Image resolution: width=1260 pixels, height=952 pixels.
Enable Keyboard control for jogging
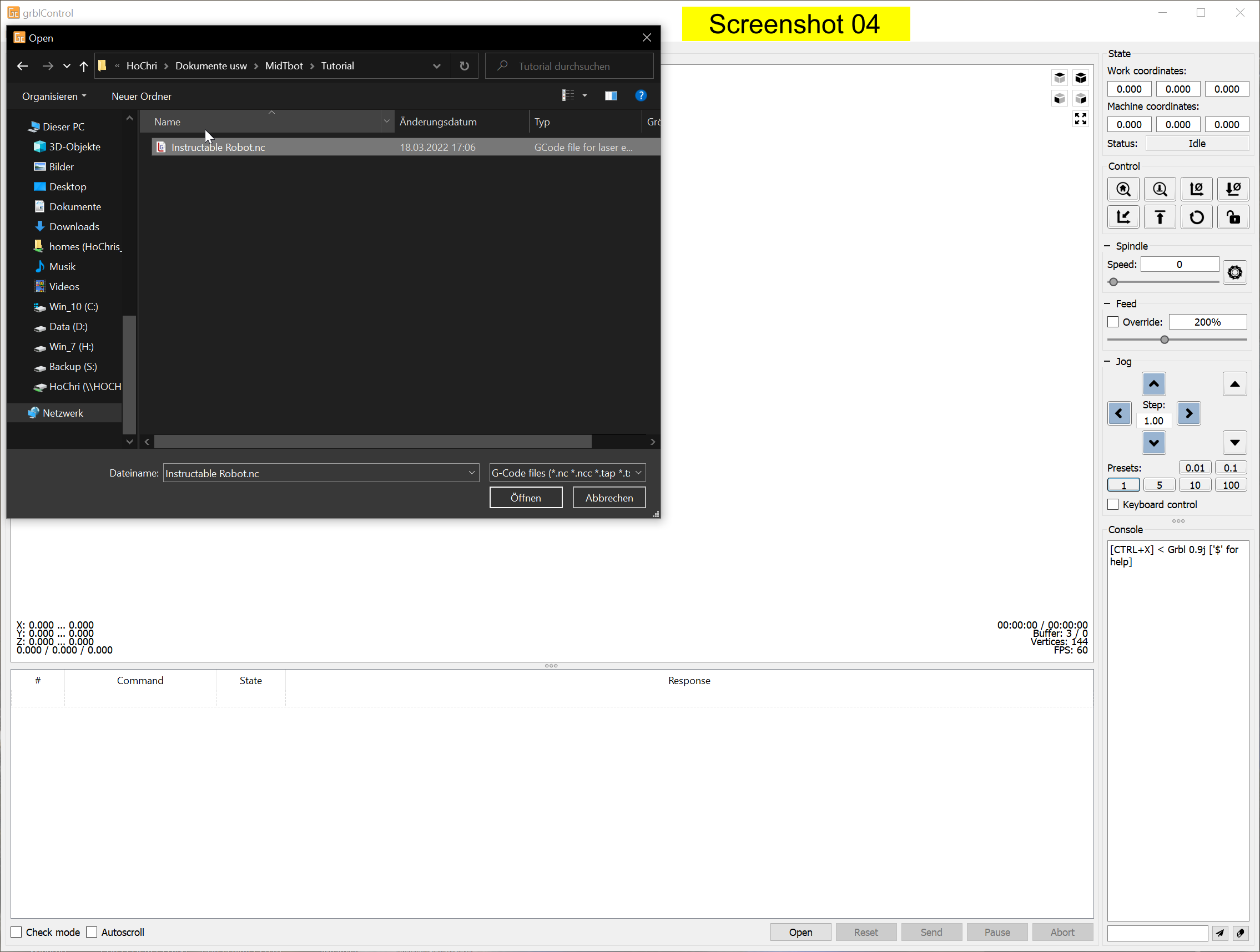[1113, 504]
